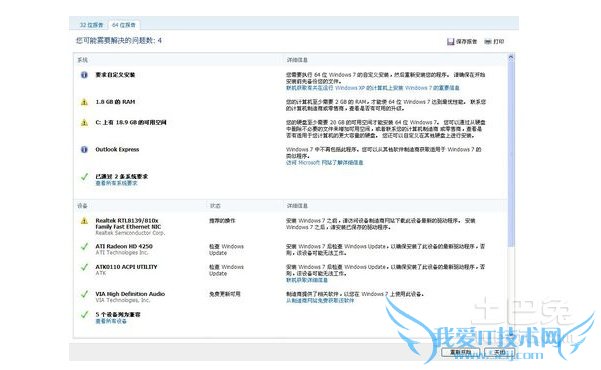Click the VIA Technologies, Inc. vendor text
This screenshot has width=601, height=370.
[x=123, y=300]
